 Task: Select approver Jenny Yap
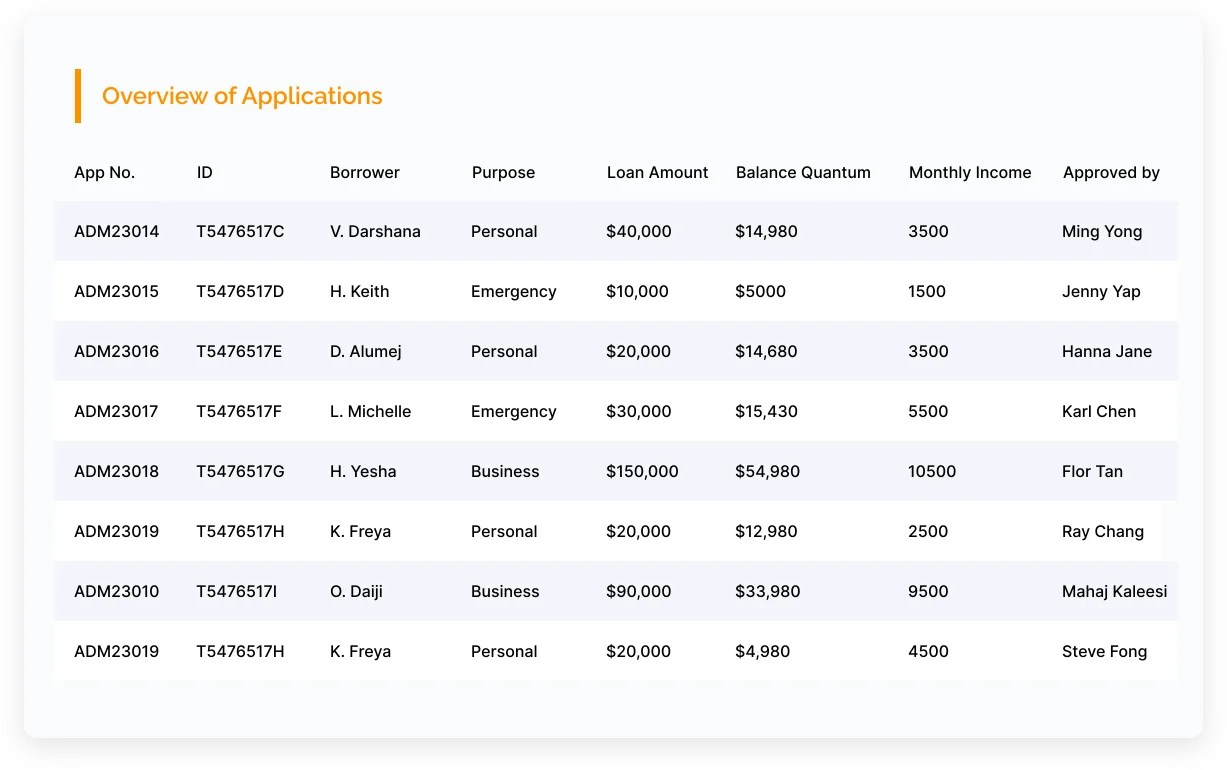pos(1101,291)
